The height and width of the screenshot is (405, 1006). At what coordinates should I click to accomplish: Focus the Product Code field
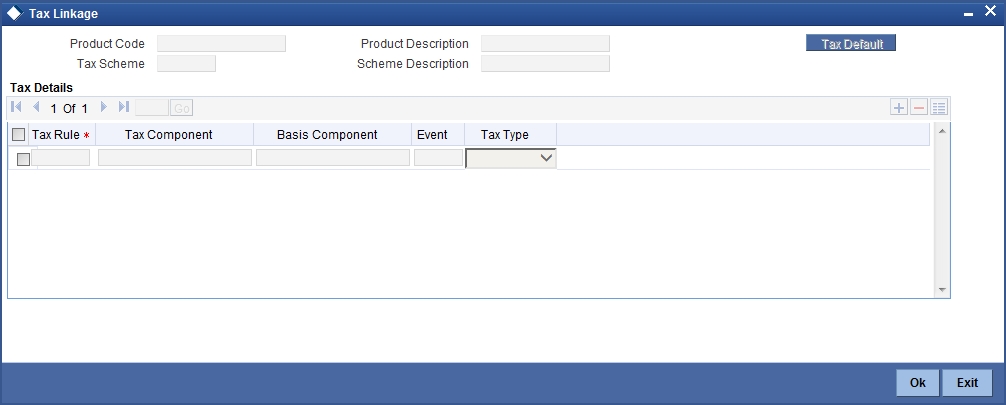click(221, 44)
